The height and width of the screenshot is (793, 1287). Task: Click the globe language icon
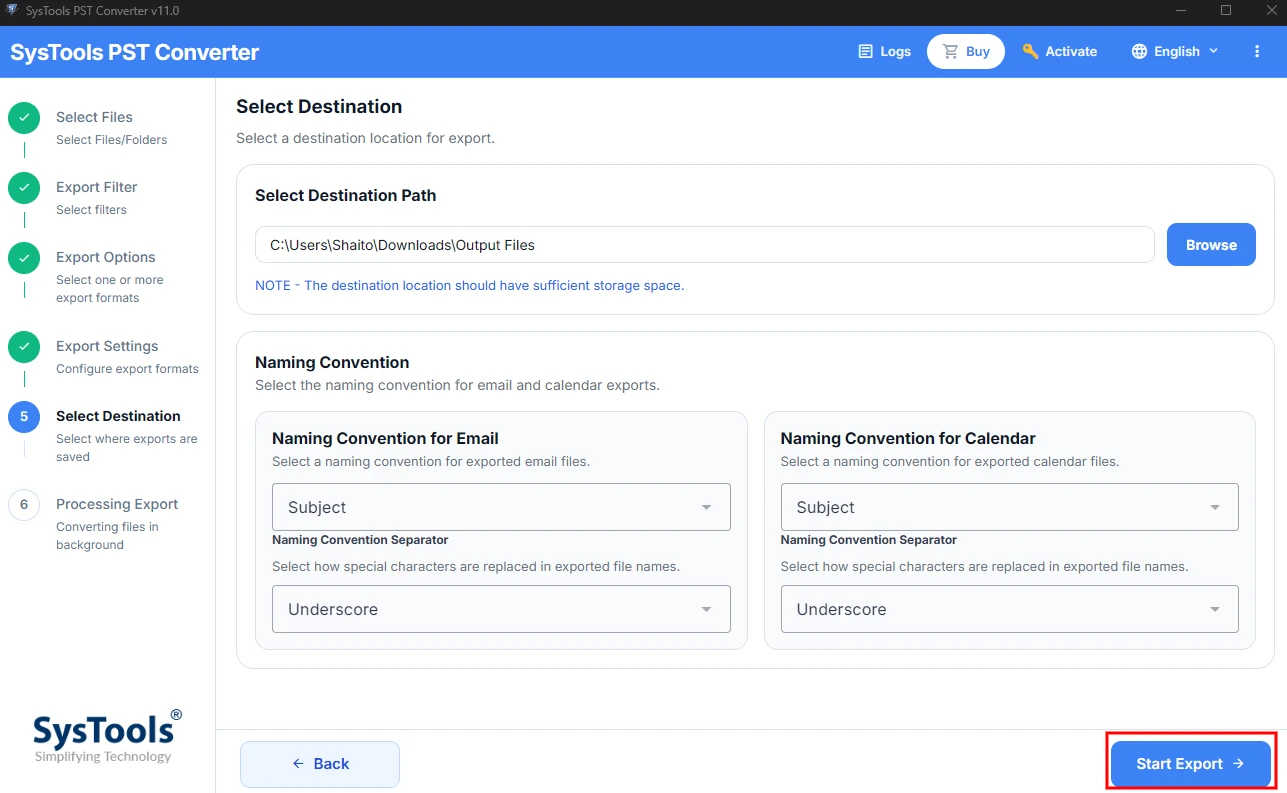(1139, 51)
